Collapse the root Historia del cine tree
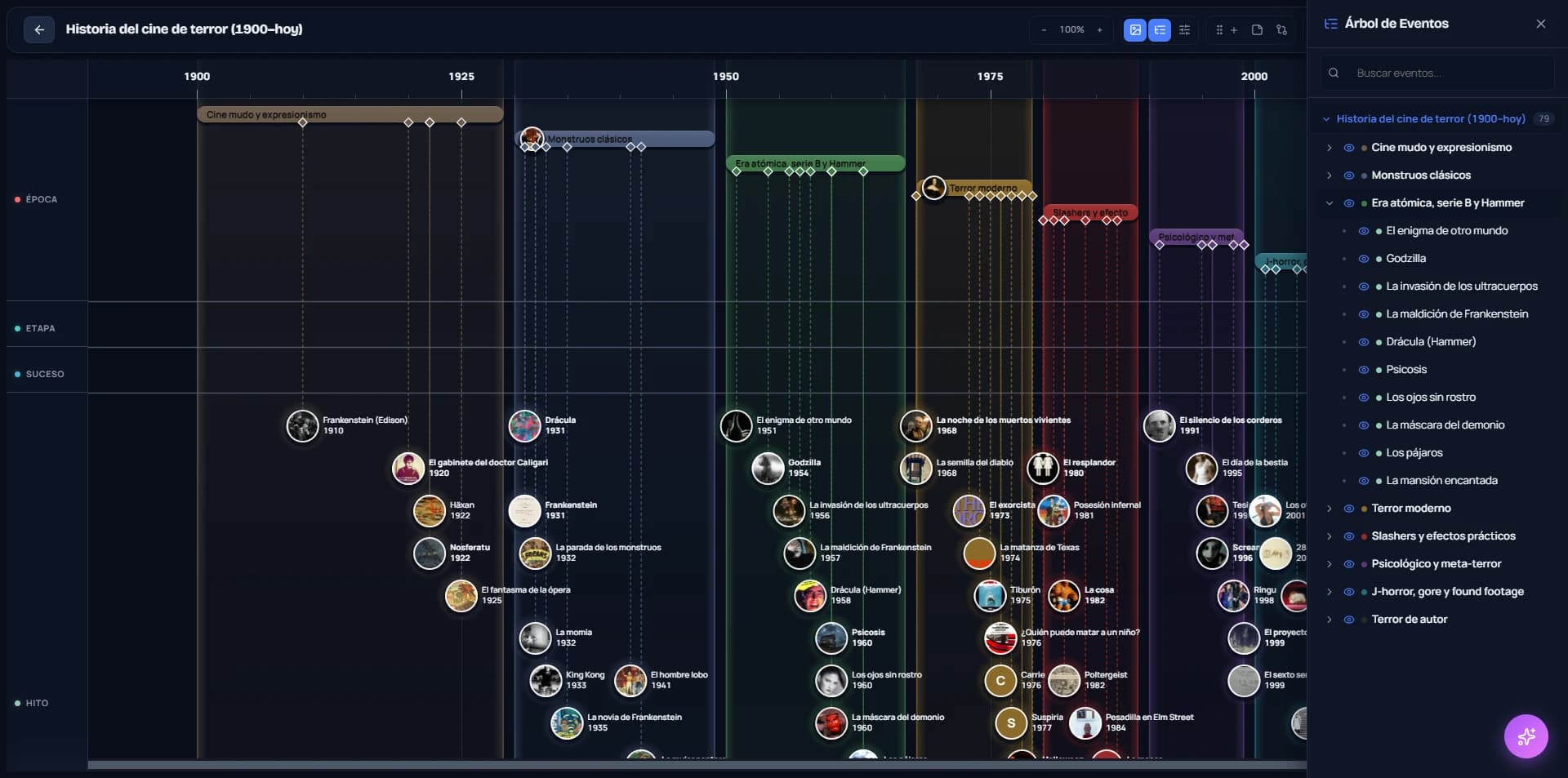1568x778 pixels. point(1326,119)
